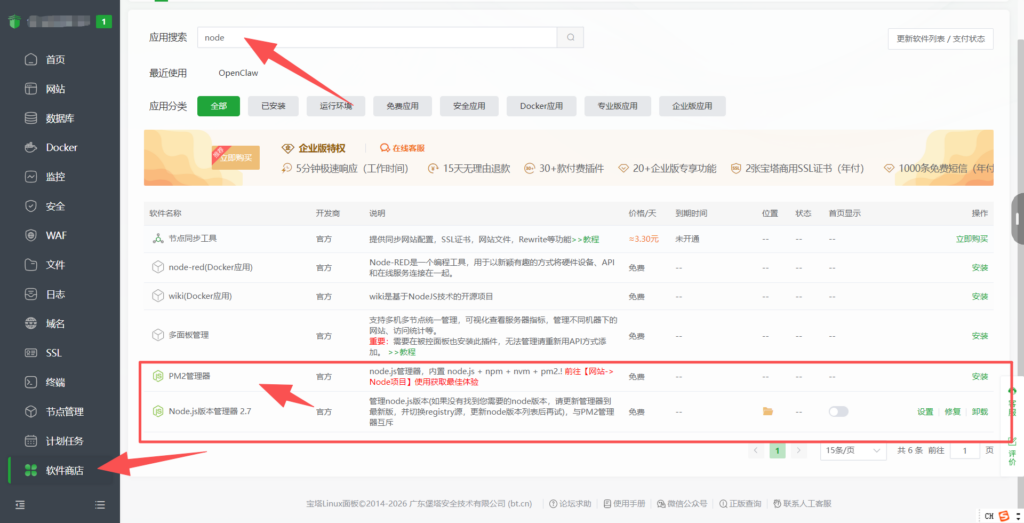
Task: Click the Node.js版本管理器 icon
Action: pos(157,411)
